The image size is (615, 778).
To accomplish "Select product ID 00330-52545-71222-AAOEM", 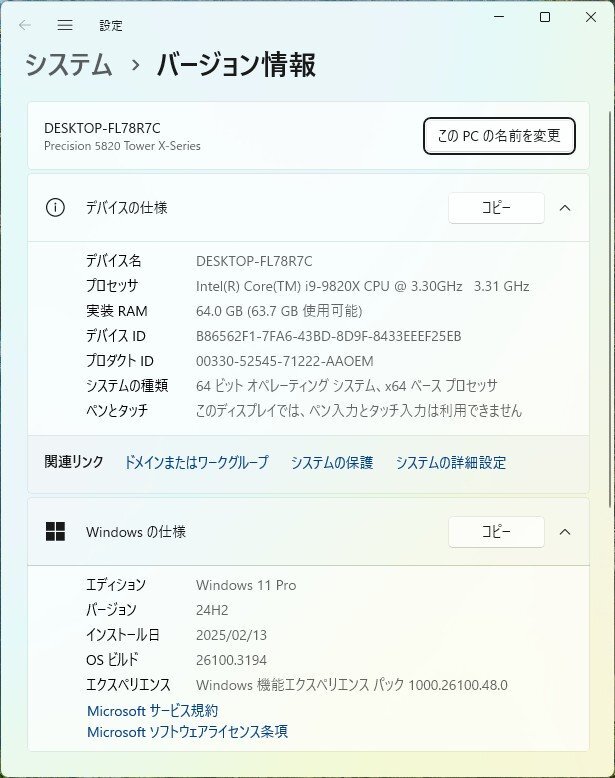I will [x=284, y=361].
